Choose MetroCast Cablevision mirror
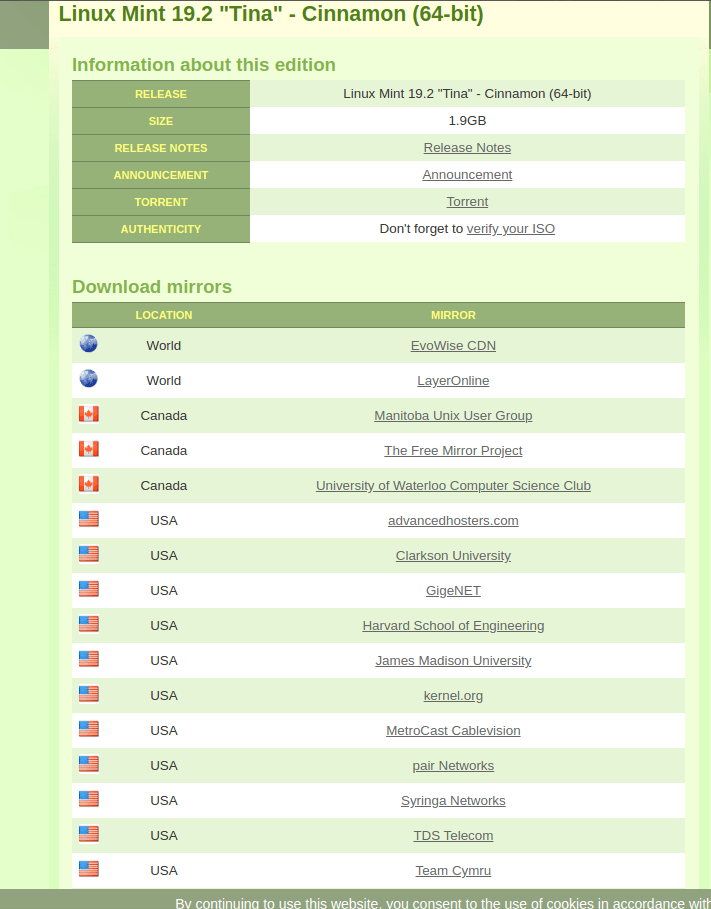This screenshot has height=909, width=711. coord(453,730)
